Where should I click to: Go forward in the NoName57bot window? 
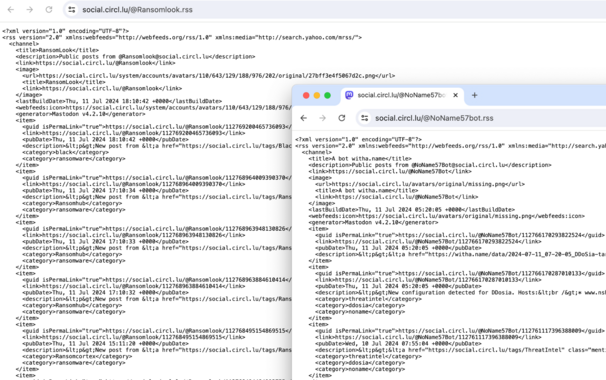pos(323,118)
